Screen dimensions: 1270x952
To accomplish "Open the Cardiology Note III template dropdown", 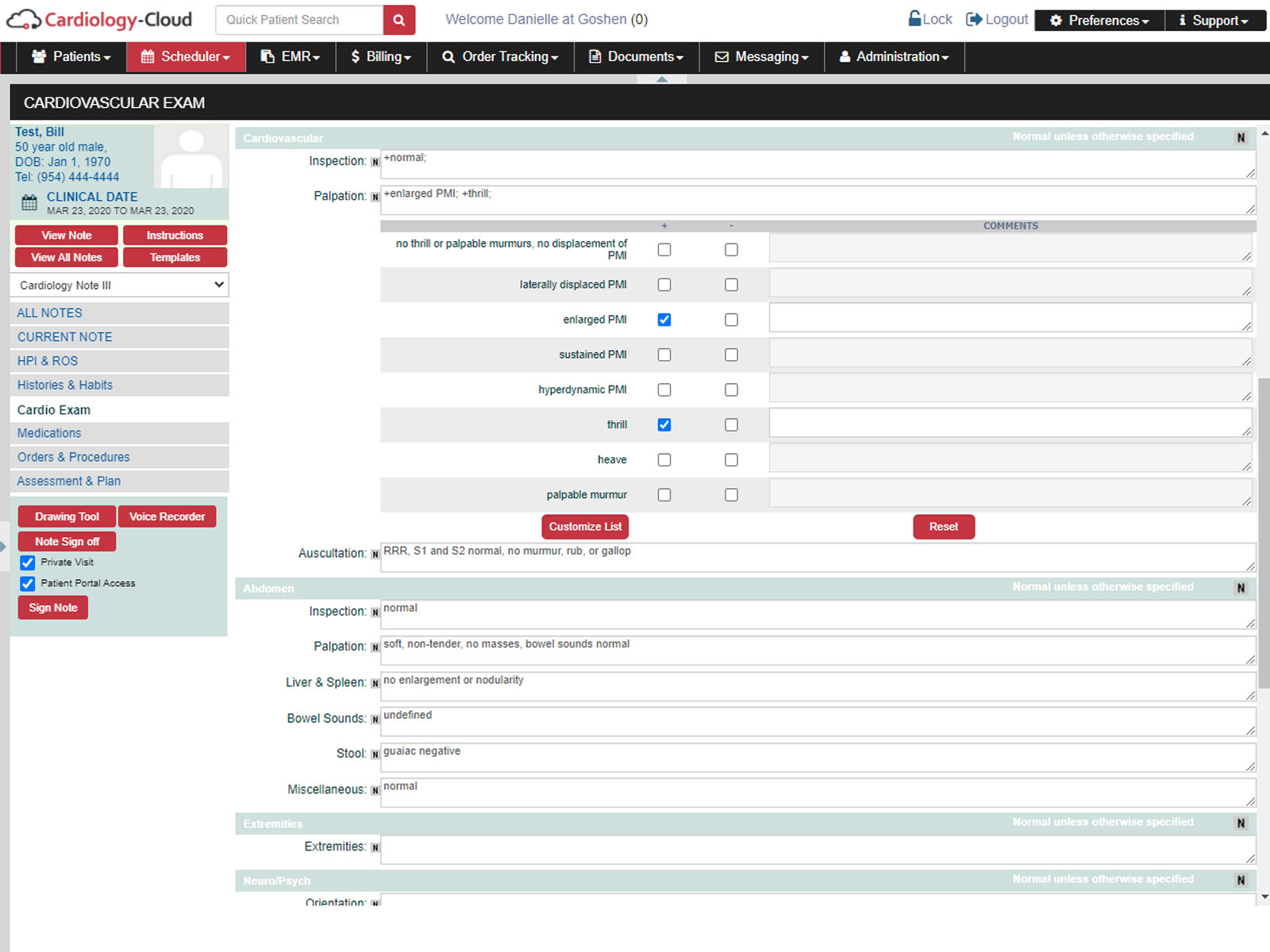I will tap(119, 285).
